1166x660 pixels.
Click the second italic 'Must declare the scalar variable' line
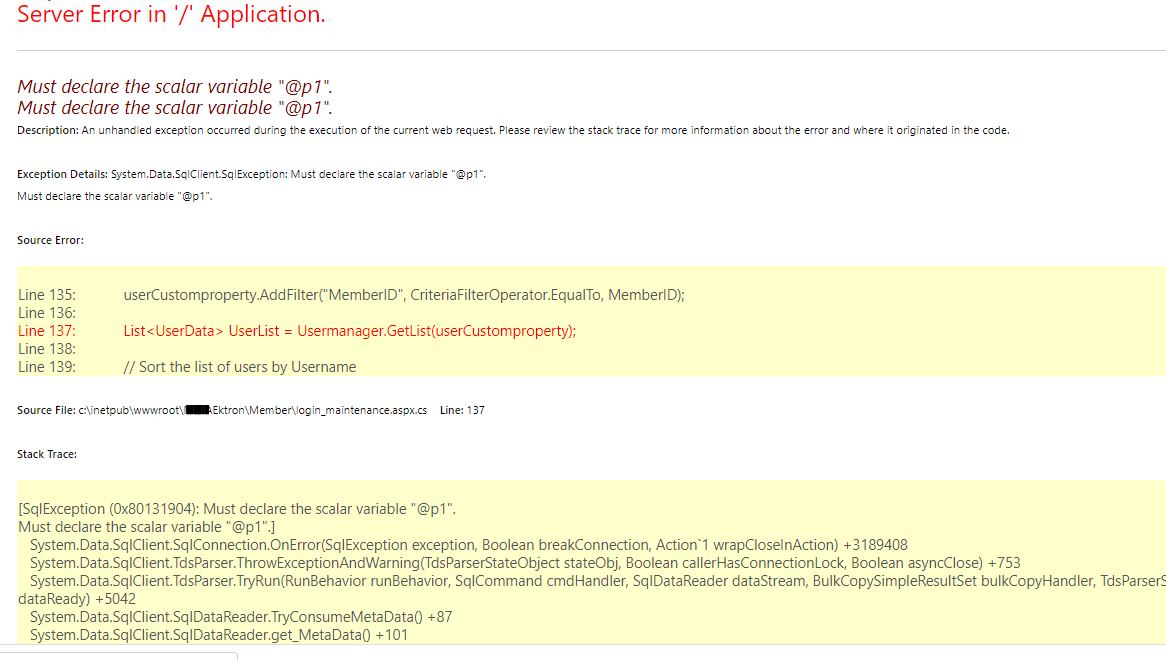click(x=175, y=108)
